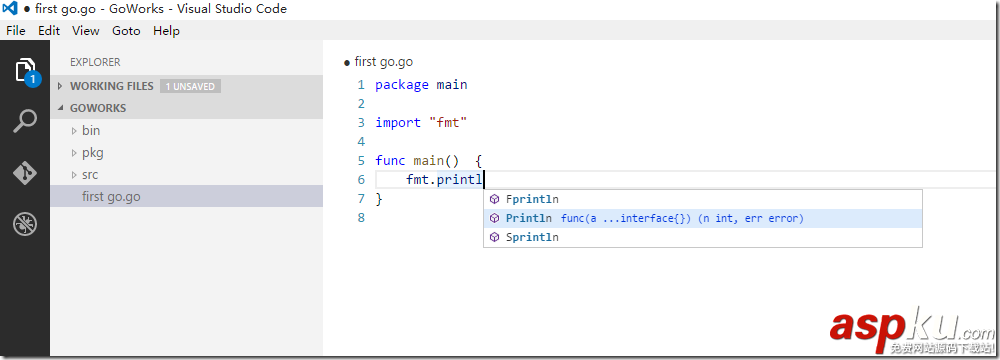Open the Debug view bug icon
1000x360 pixels.
25,223
